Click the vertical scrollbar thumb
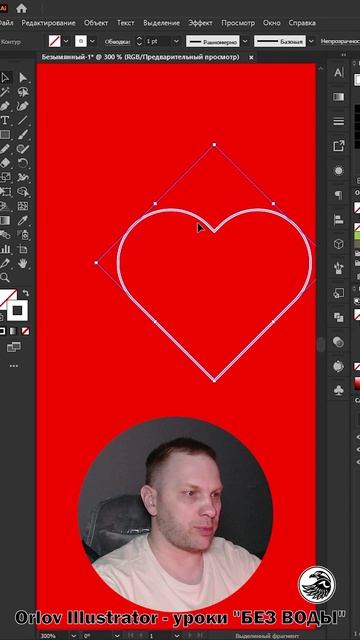Viewport: 360px width, 640px height. (321, 344)
